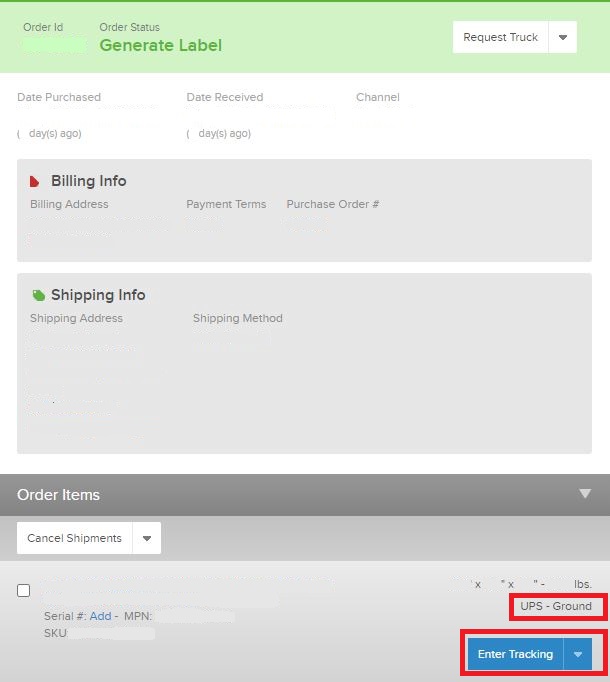The width and height of the screenshot is (610, 682).
Task: Click the Purchase Order # label
Action: (333, 204)
